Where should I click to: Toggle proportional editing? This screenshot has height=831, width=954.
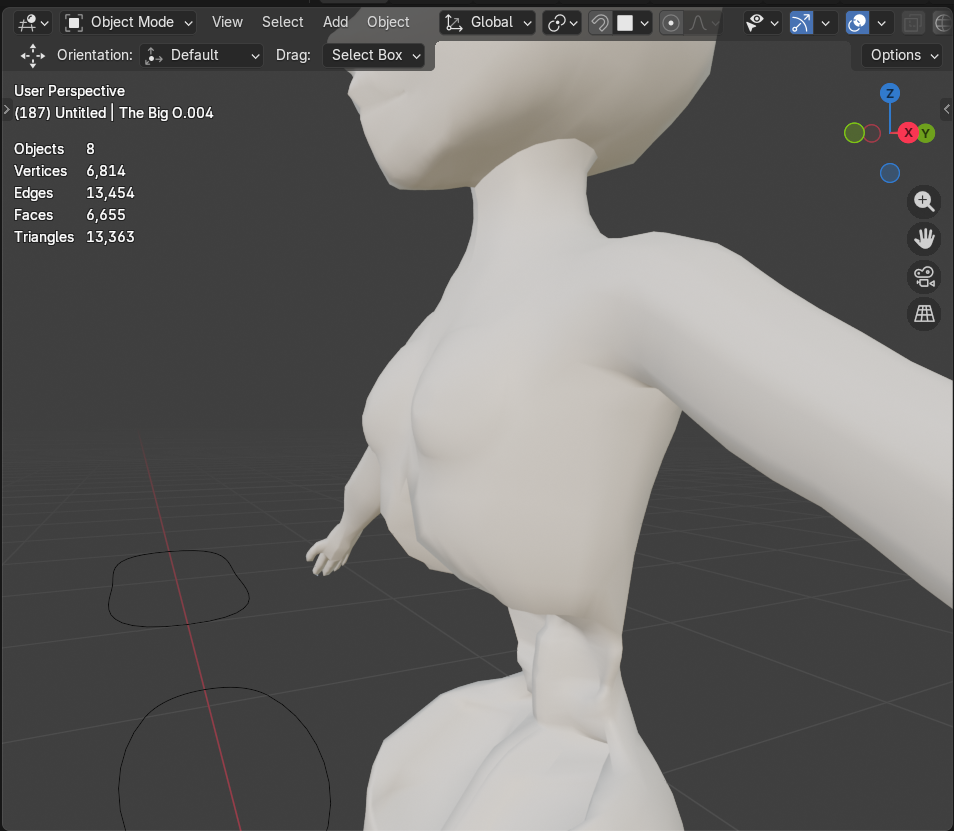coord(671,23)
